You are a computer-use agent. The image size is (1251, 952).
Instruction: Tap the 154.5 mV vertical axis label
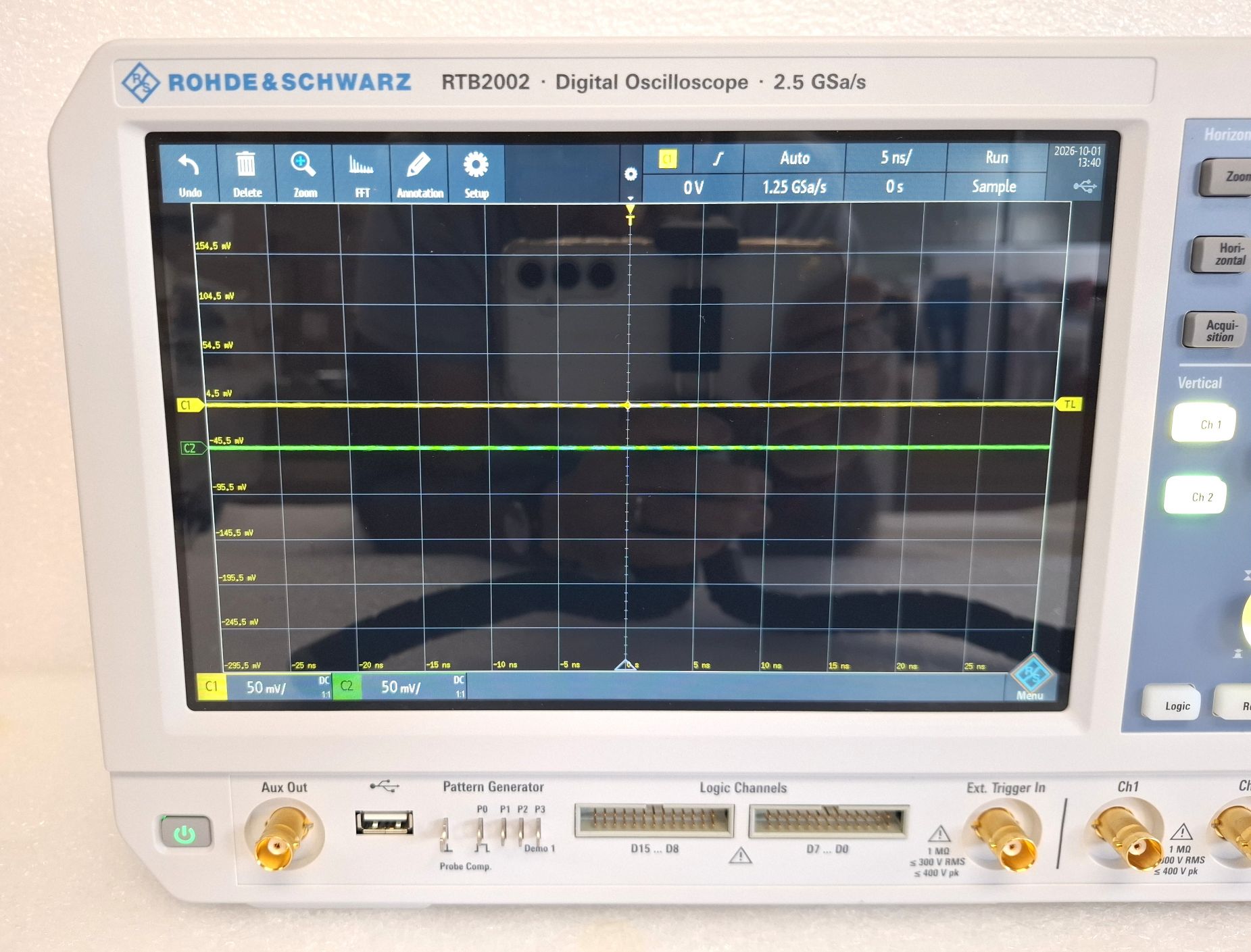213,246
